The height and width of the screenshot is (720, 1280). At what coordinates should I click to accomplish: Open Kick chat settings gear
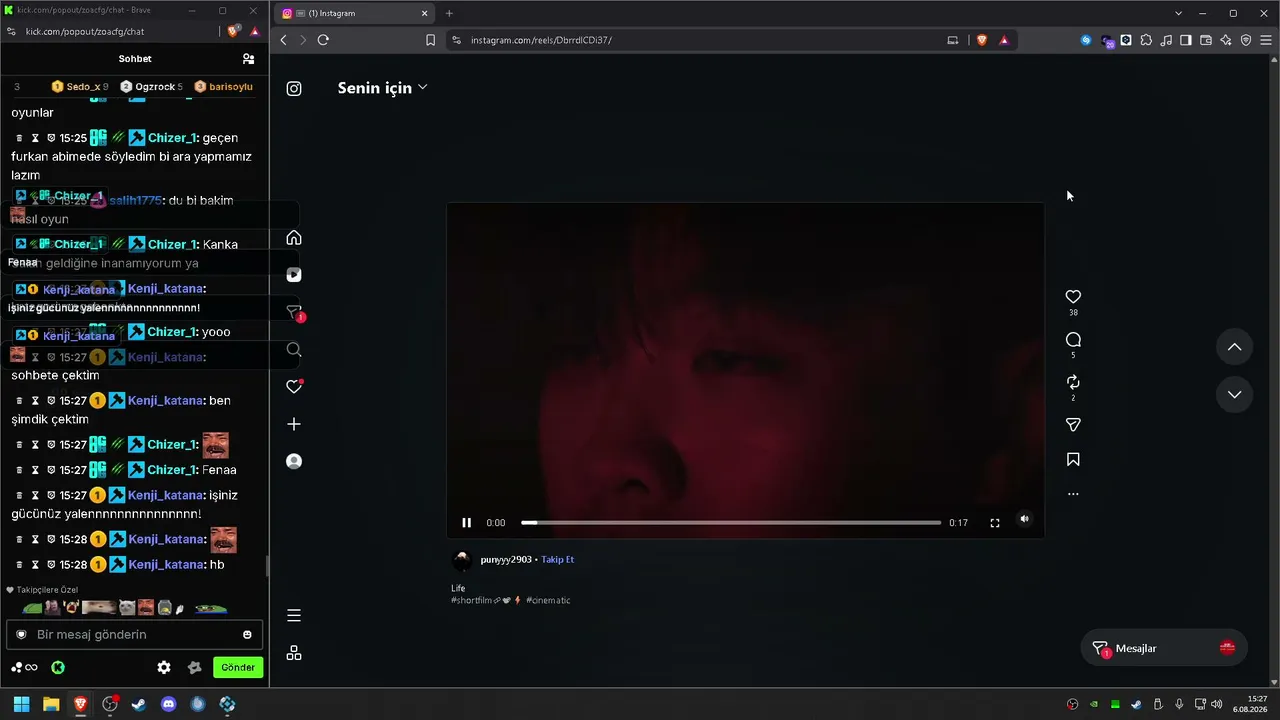click(164, 667)
